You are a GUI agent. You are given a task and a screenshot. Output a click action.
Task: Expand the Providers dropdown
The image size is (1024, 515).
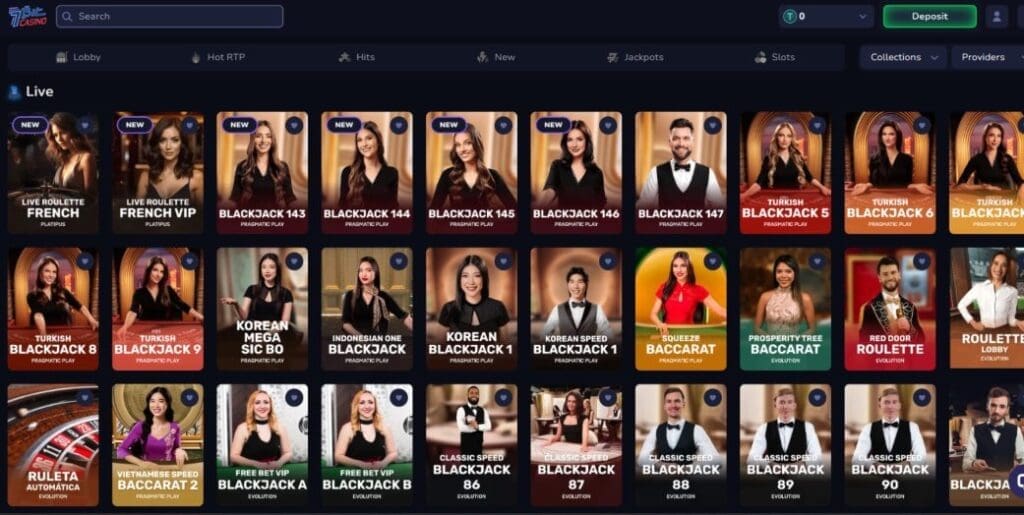[x=988, y=57]
